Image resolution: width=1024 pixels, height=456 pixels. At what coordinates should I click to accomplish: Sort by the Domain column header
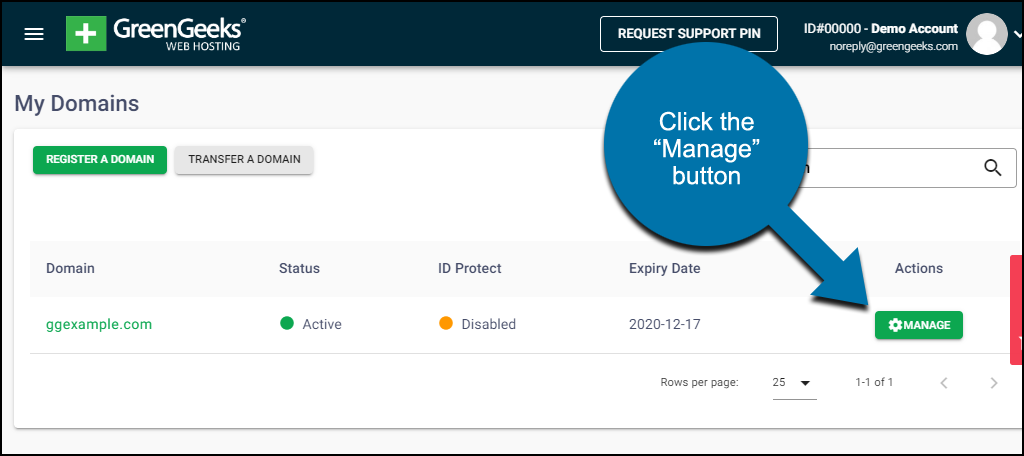(x=71, y=268)
